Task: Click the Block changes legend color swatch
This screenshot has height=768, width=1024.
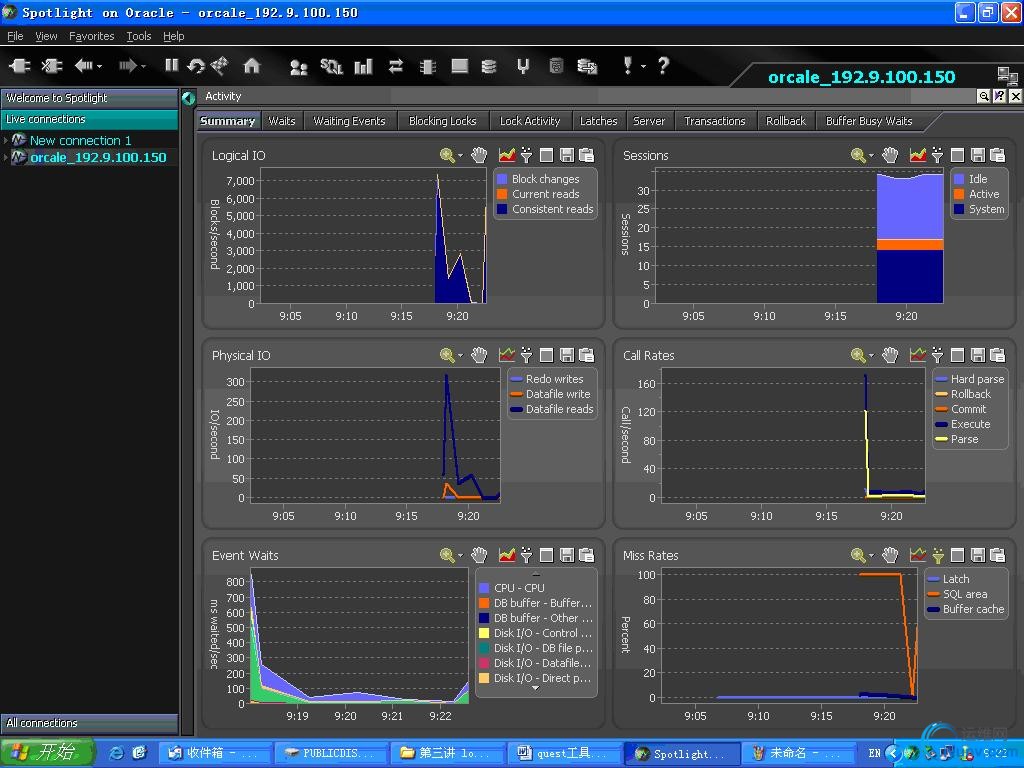Action: (x=502, y=179)
